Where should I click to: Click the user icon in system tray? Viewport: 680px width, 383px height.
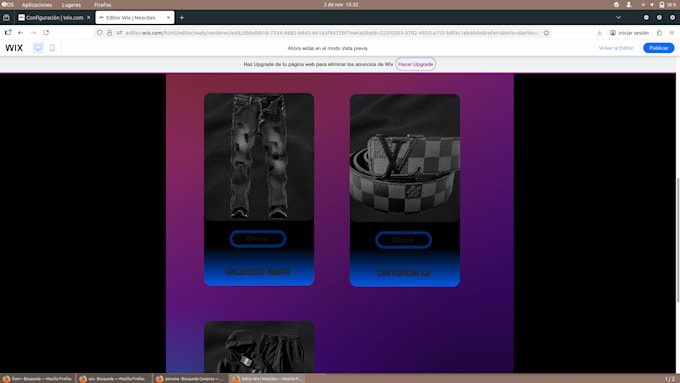click(x=629, y=5)
